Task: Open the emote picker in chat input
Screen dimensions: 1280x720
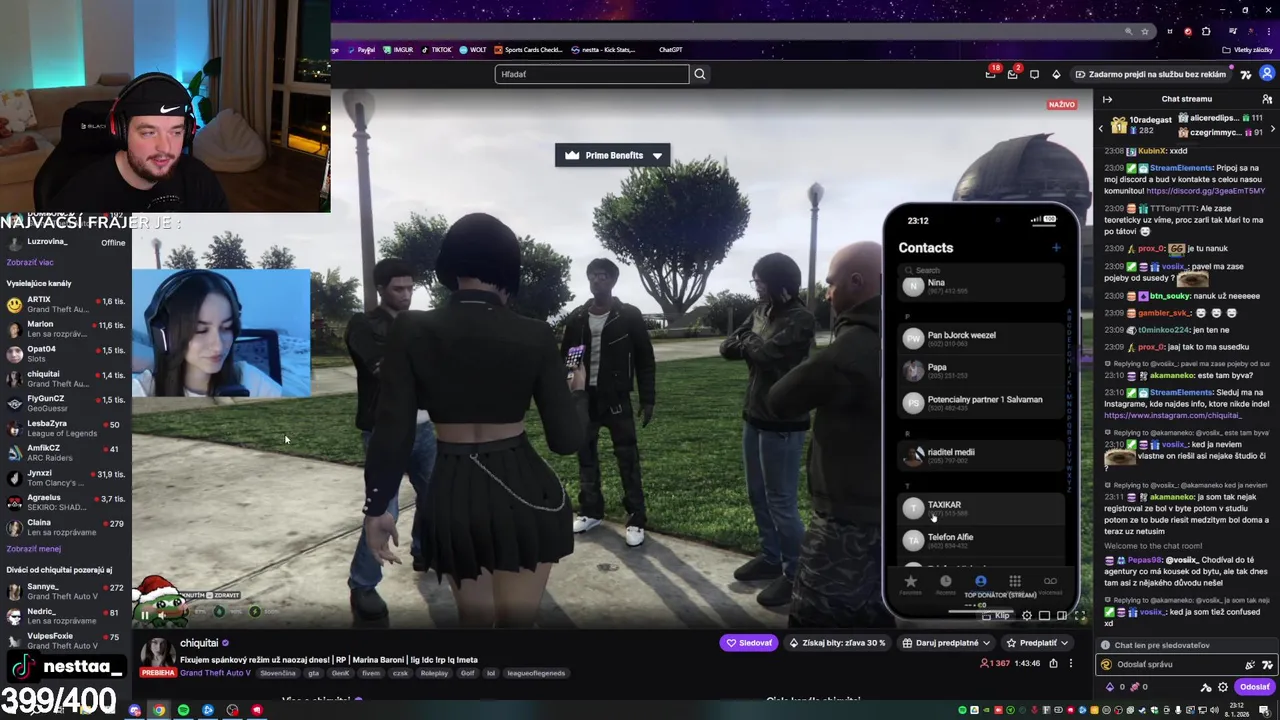Action: pos(1267,665)
